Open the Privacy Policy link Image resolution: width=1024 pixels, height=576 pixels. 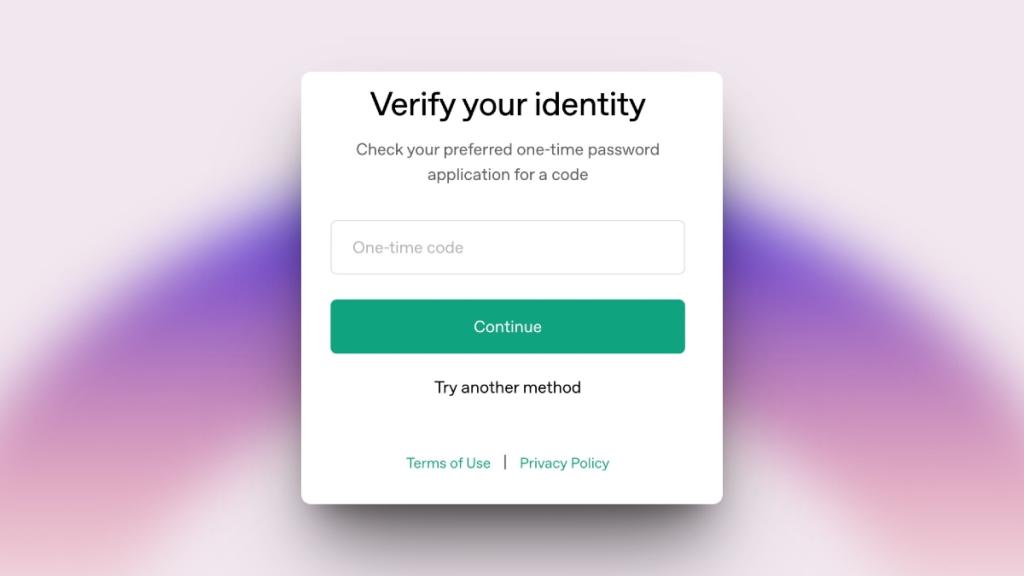tap(564, 463)
